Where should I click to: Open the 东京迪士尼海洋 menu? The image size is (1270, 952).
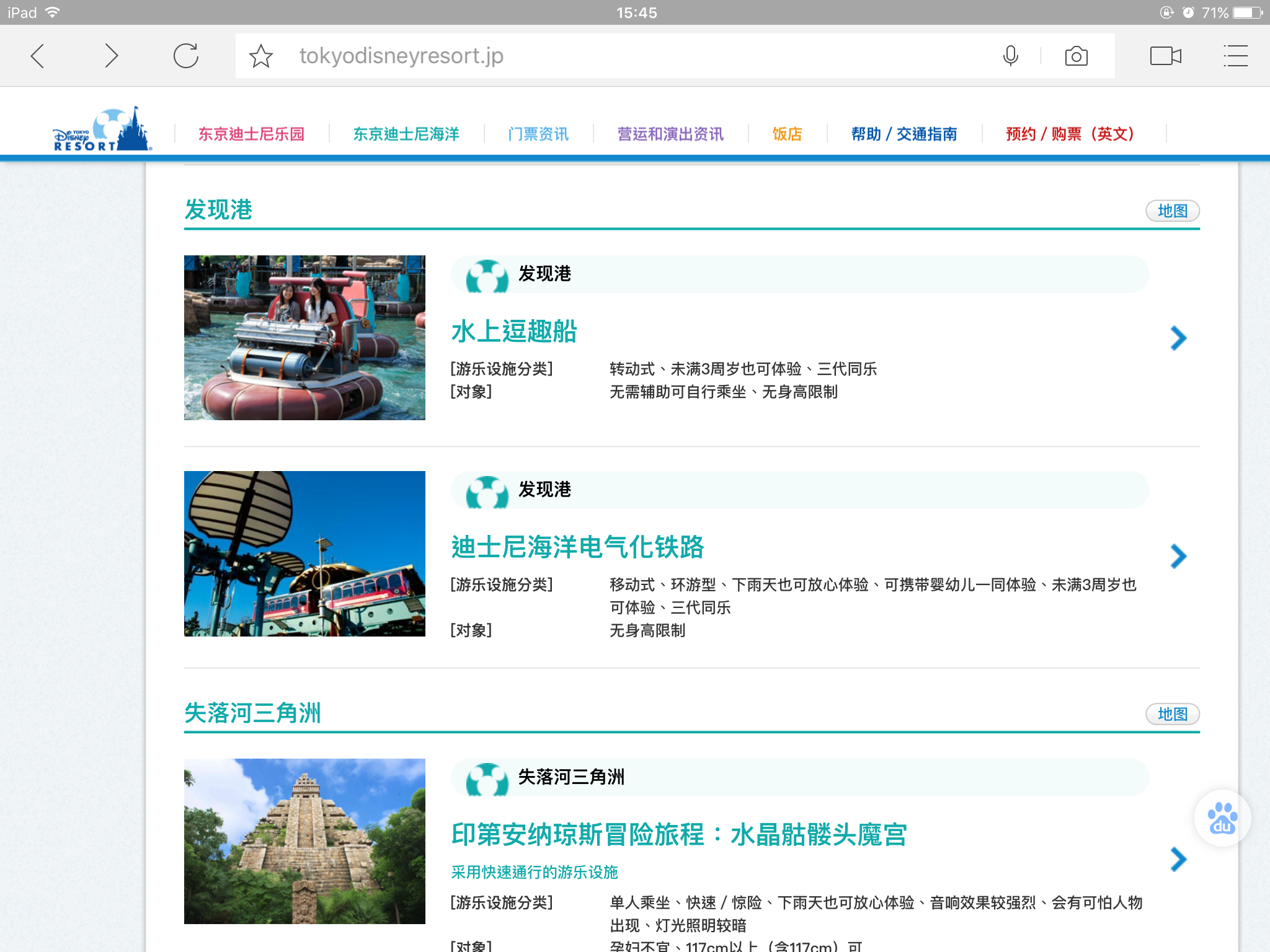(406, 134)
